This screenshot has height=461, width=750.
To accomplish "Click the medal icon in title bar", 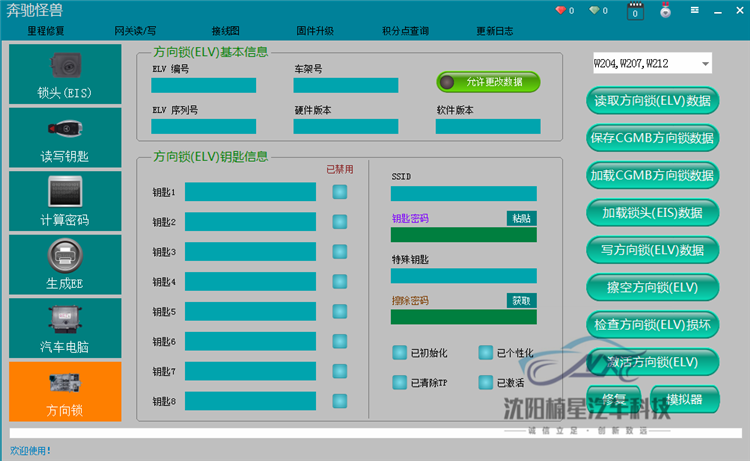I will point(664,12).
